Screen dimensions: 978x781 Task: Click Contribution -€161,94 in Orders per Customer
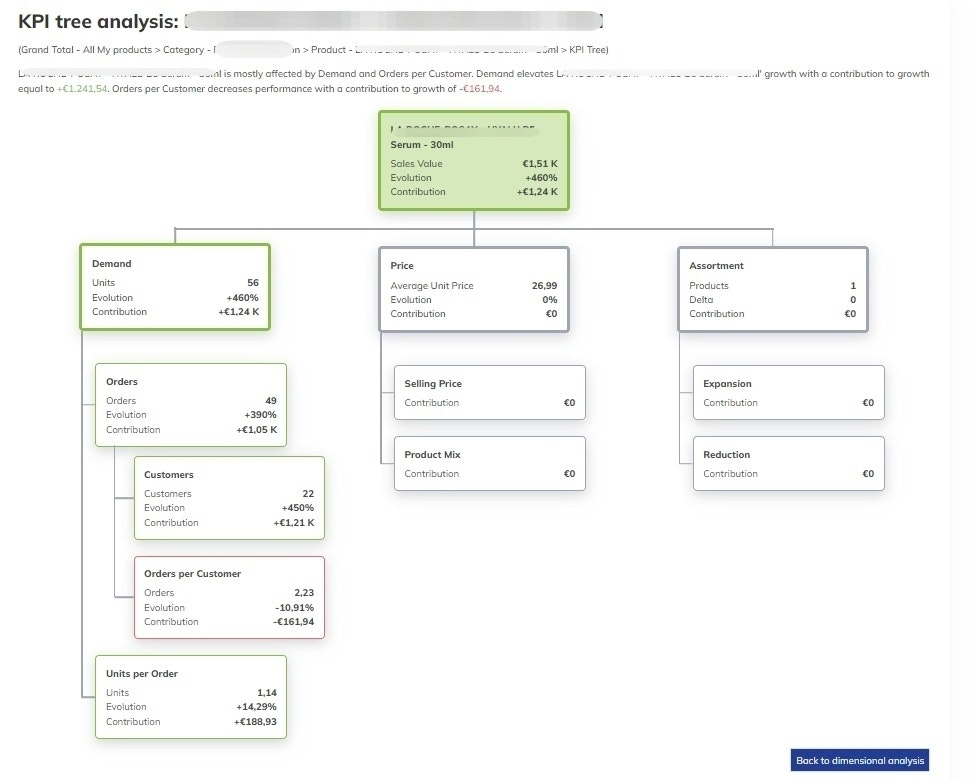293,622
